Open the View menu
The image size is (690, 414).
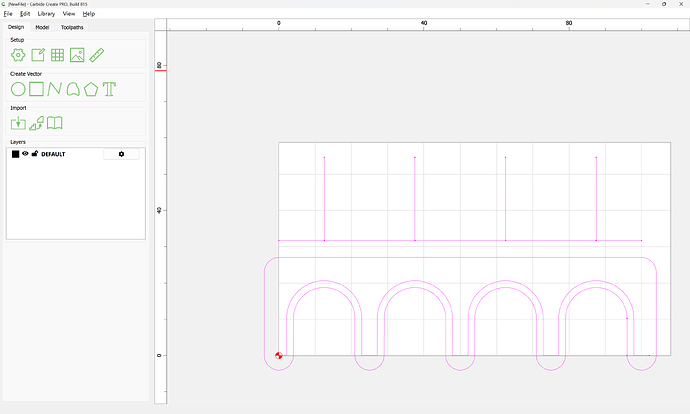(69, 14)
